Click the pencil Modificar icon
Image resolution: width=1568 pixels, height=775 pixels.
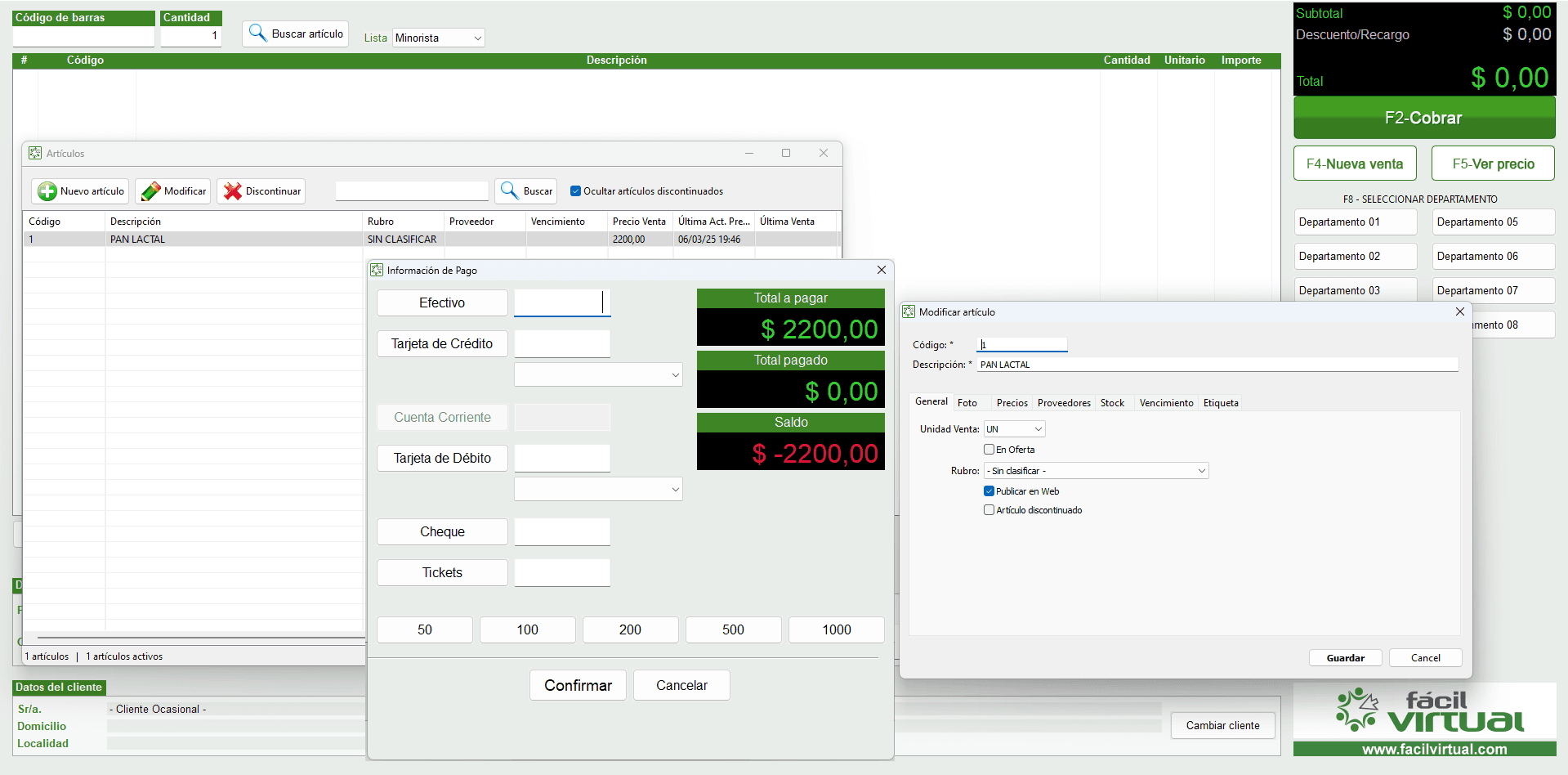pos(151,191)
